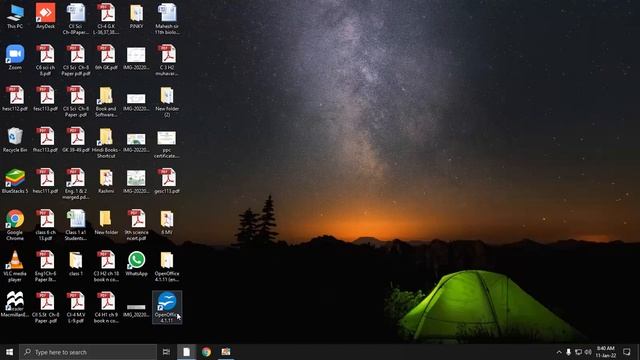Select the Cl-4 M.V L-9.pdf file
This screenshot has height=360, width=640.
click(76, 307)
